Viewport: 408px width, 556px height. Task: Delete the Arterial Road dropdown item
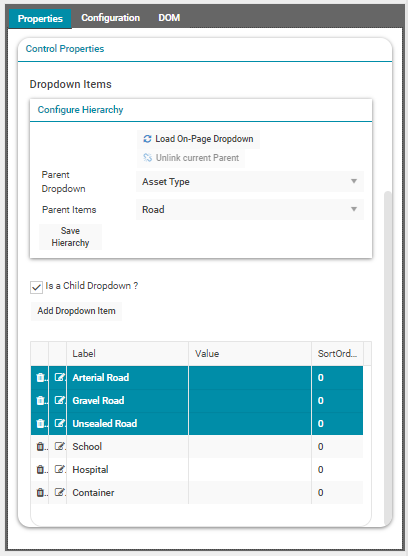(40, 378)
